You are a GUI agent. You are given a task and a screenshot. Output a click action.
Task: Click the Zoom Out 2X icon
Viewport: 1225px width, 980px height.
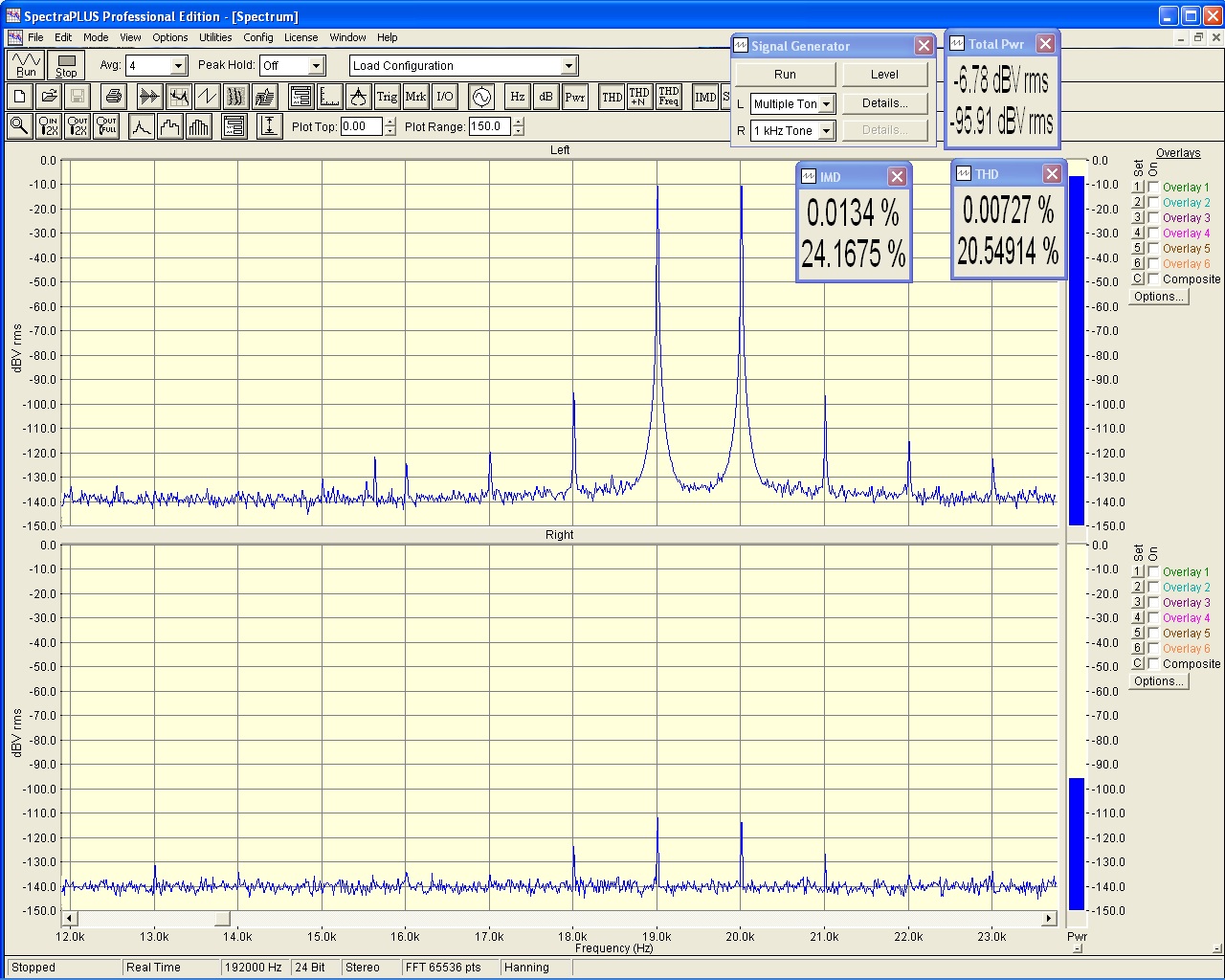78,126
